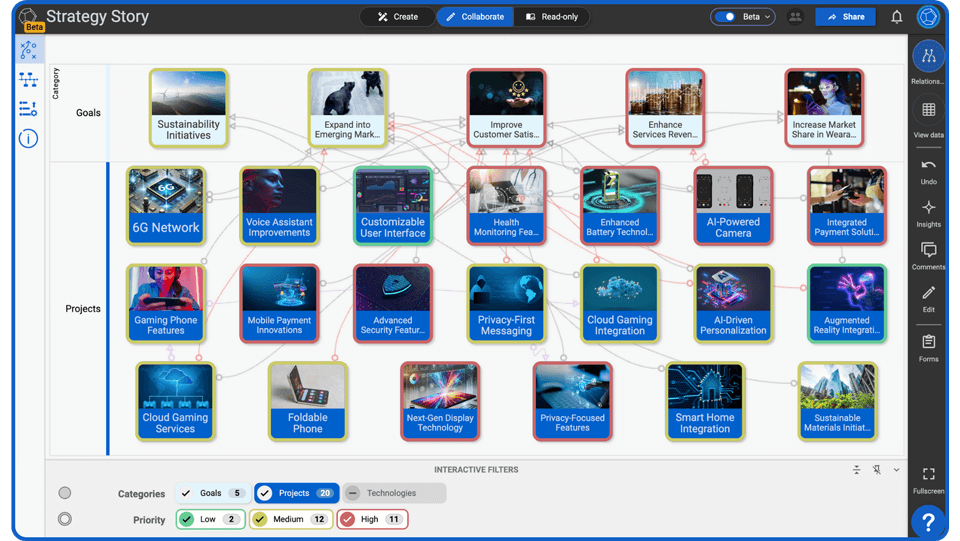960x541 pixels.
Task: Expand the Beta dropdown arrow
Action: [x=768, y=17]
